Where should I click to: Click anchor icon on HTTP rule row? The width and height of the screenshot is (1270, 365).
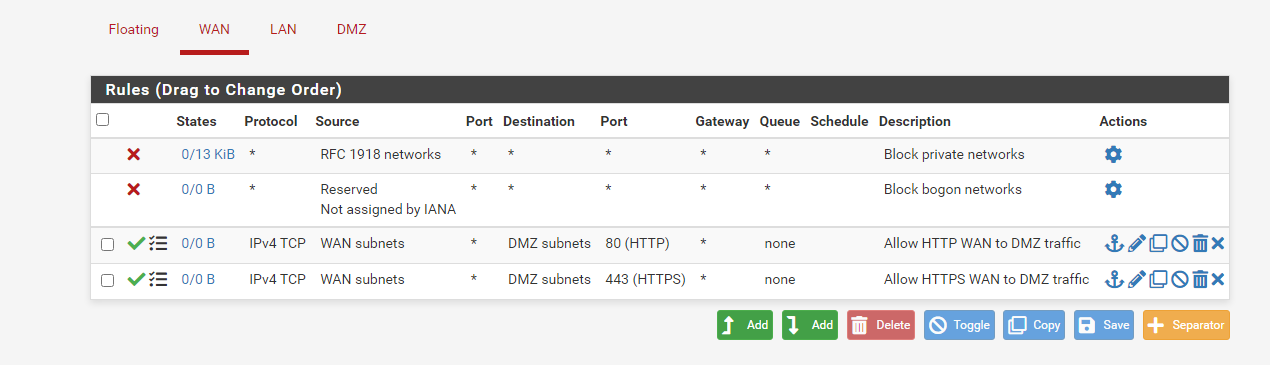point(1114,243)
